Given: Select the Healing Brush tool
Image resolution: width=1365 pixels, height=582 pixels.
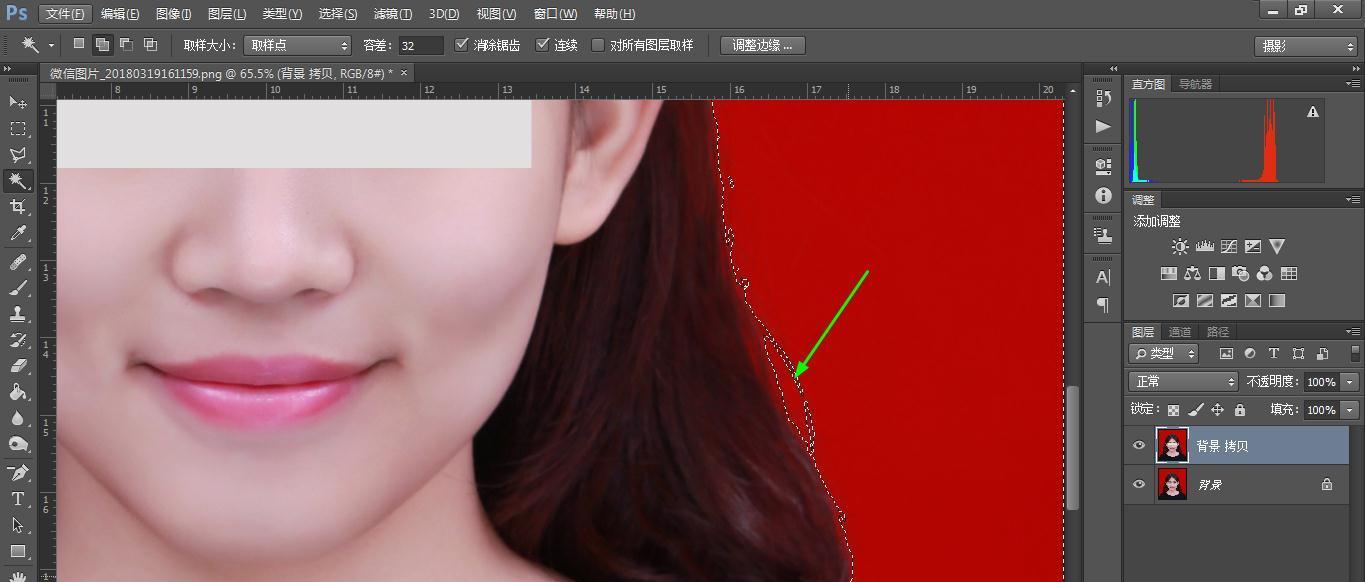Looking at the screenshot, I should point(18,262).
